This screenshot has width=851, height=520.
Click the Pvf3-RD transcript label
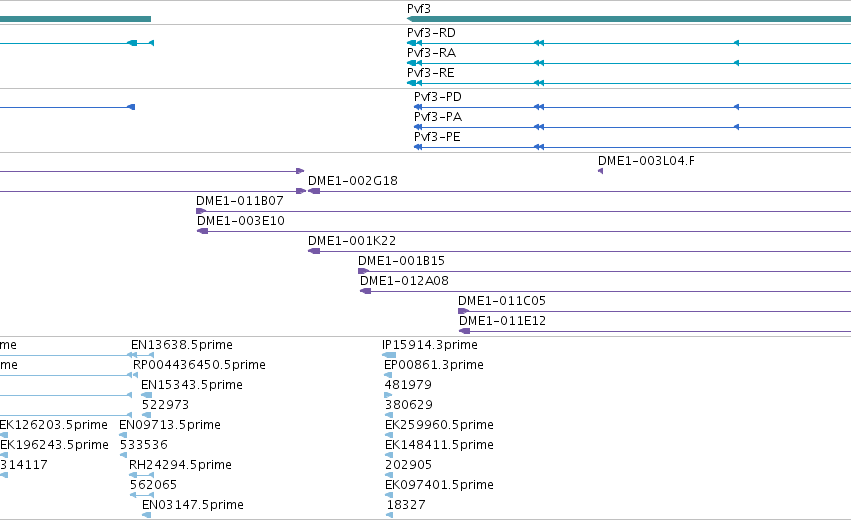(x=431, y=33)
